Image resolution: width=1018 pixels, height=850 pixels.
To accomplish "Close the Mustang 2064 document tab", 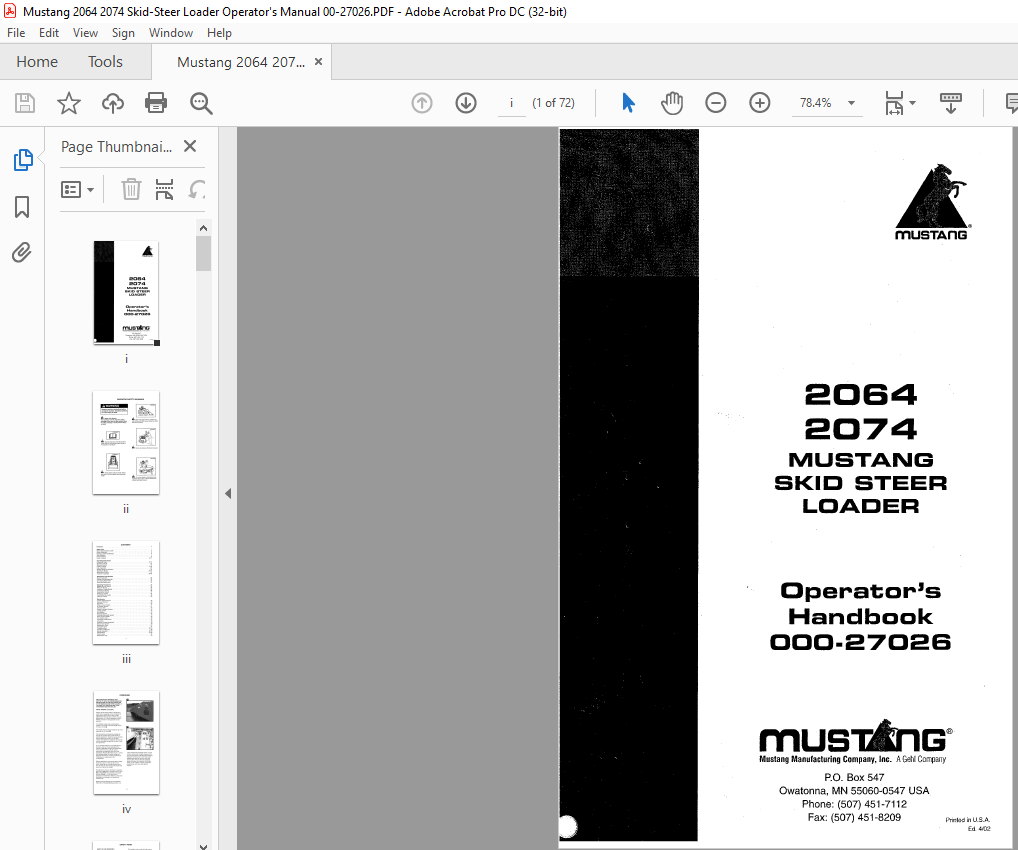I will pyautogui.click(x=318, y=62).
